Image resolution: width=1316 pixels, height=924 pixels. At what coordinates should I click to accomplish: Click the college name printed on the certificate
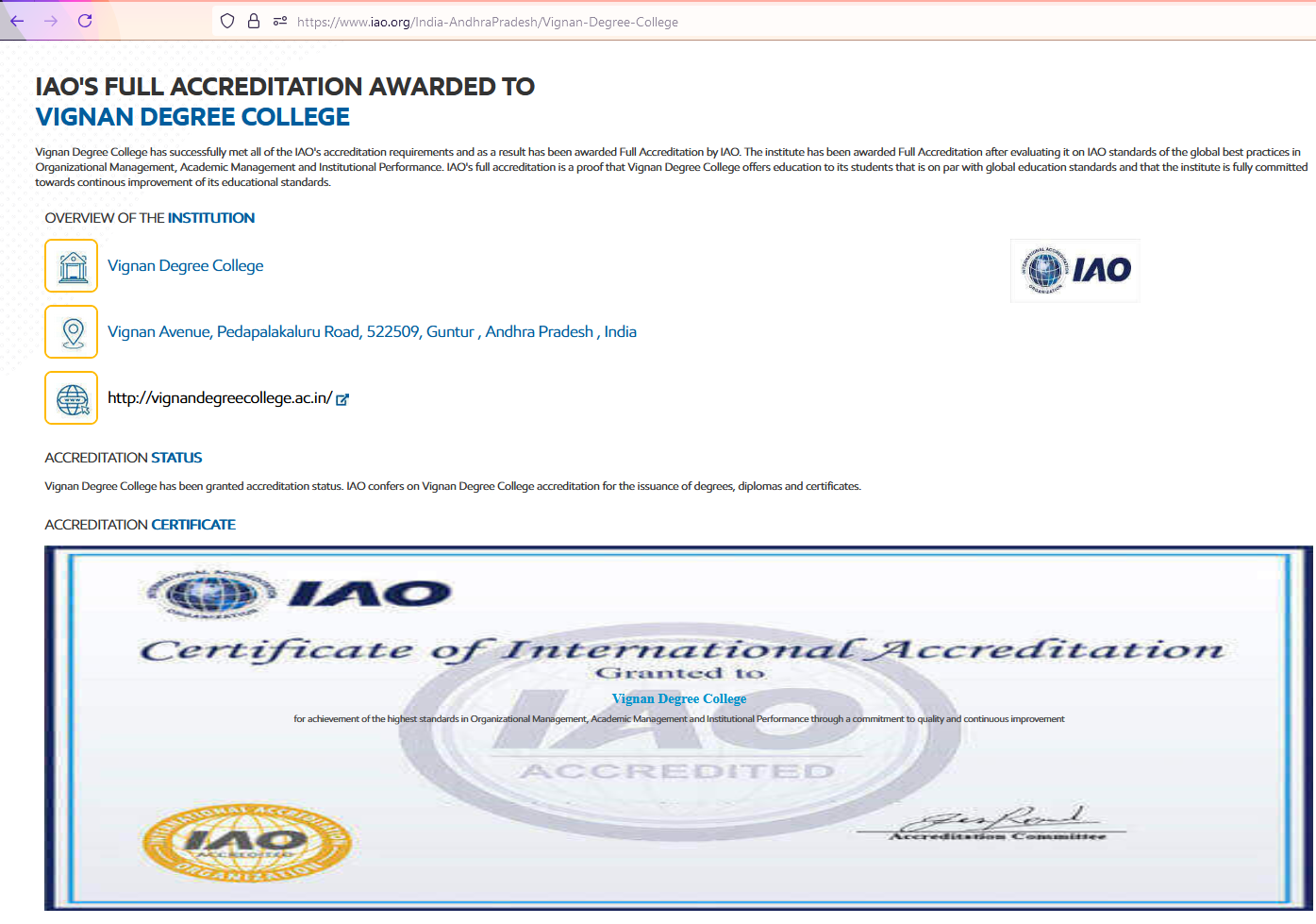(679, 698)
